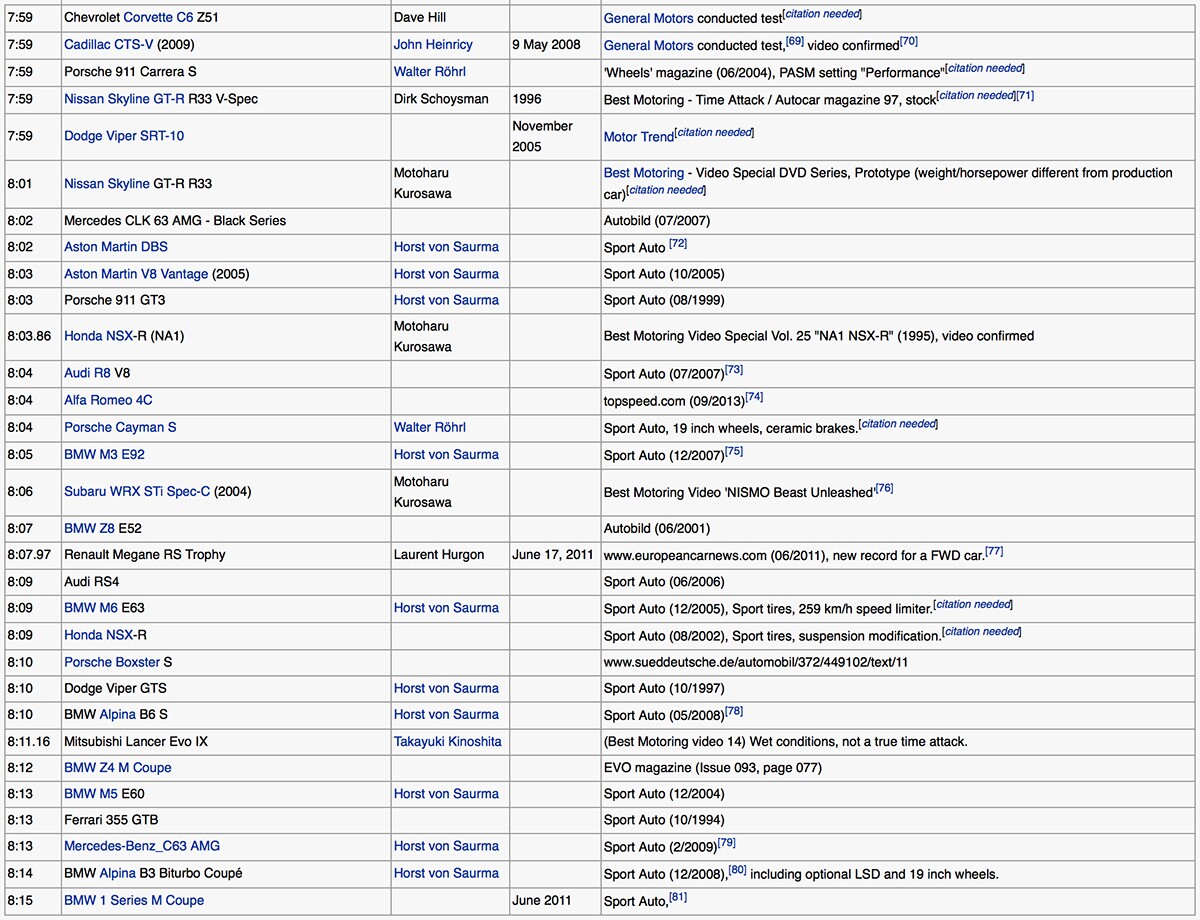Click citation needed in BMW M6 row
Screen dimensions: 1200x920
pos(974,603)
